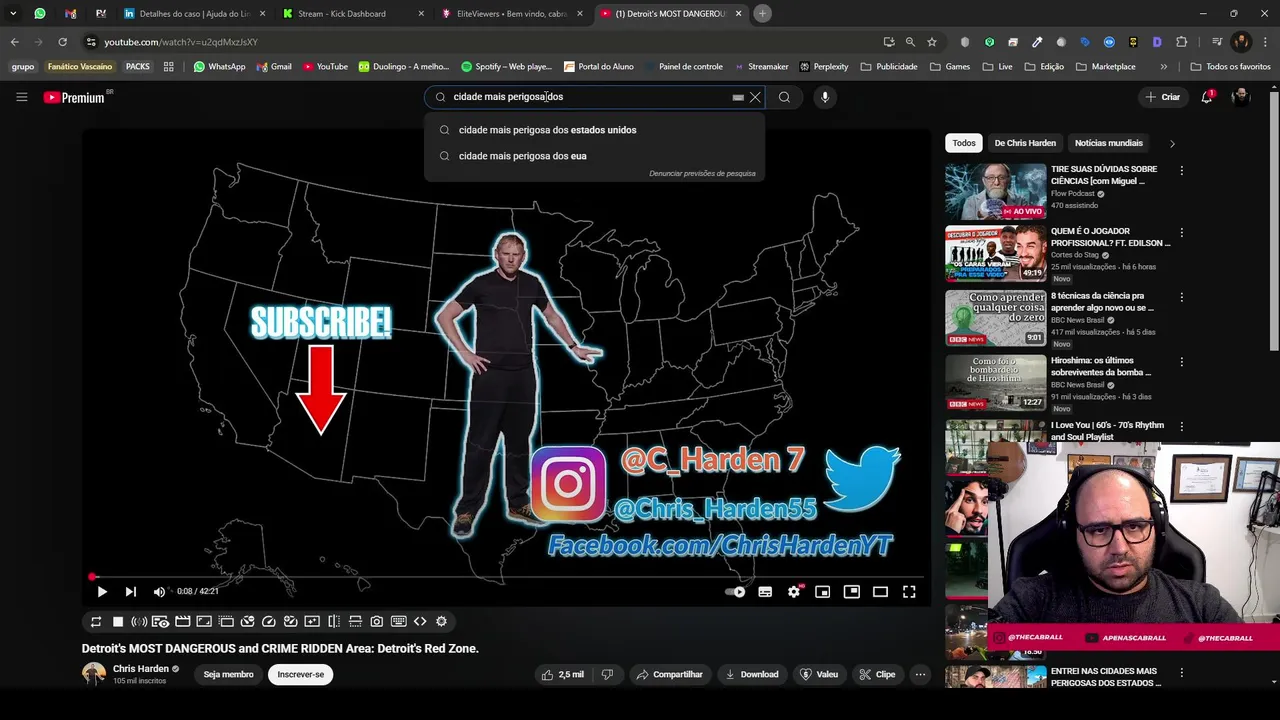Viewport: 1280px width, 720px height.
Task: Open Chris Harden channel avatar
Action: click(x=94, y=674)
